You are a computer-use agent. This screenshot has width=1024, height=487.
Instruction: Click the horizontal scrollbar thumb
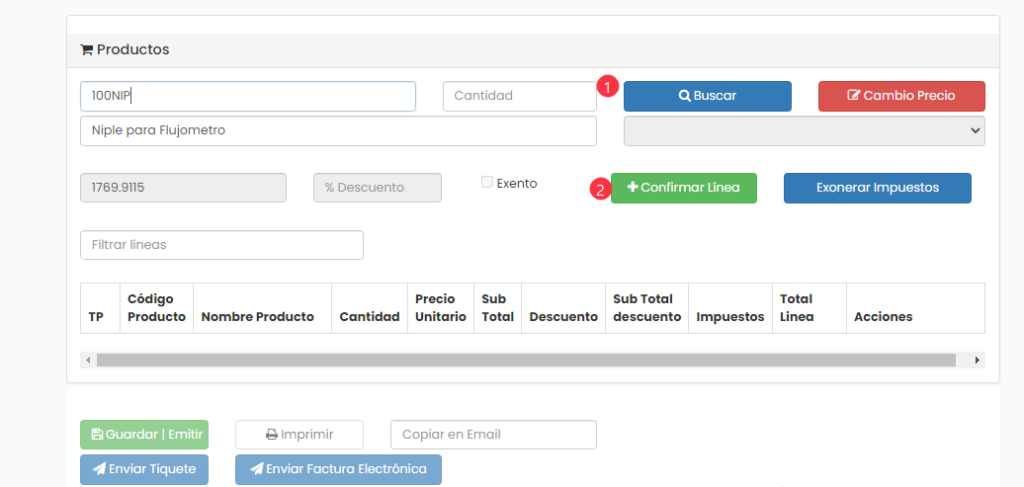(x=526, y=360)
